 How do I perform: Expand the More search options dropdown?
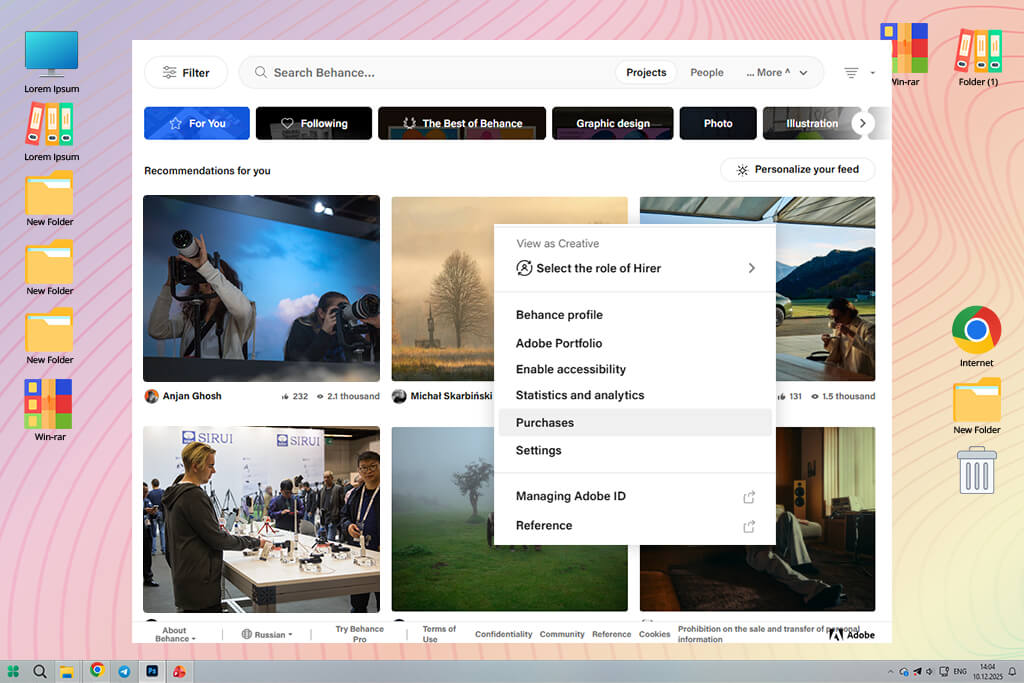coord(776,72)
